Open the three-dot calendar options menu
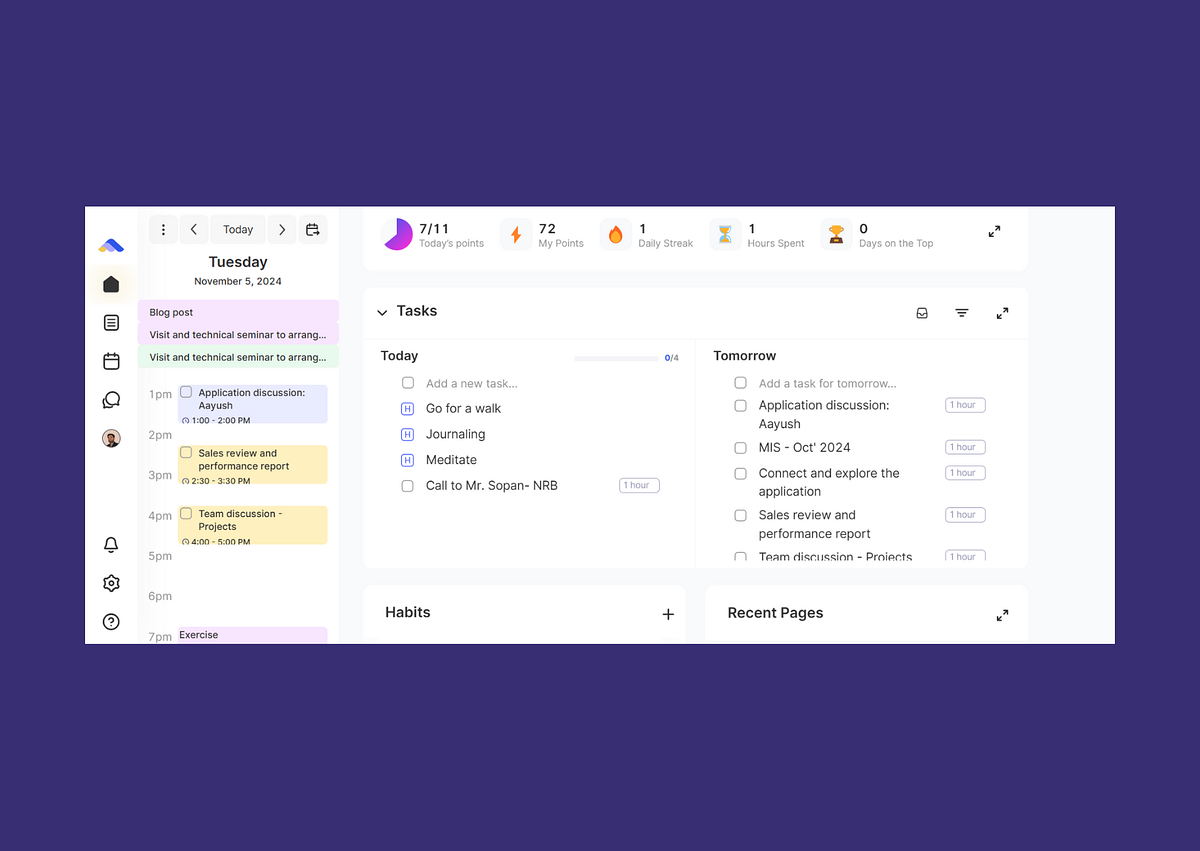Viewport: 1200px width, 851px height. 163,230
